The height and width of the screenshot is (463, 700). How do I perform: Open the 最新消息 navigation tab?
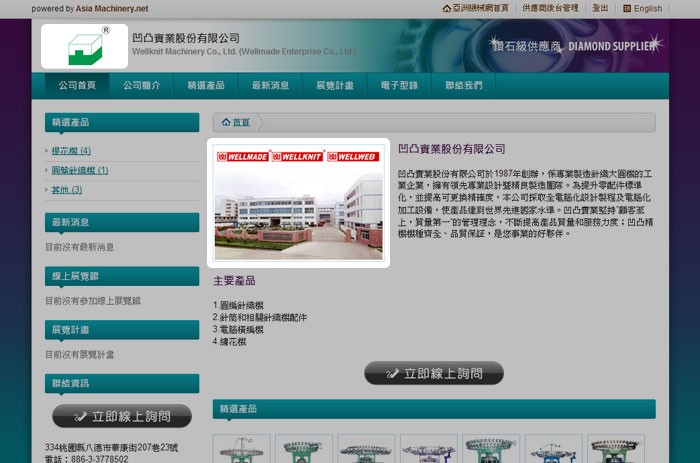pyautogui.click(x=270, y=85)
